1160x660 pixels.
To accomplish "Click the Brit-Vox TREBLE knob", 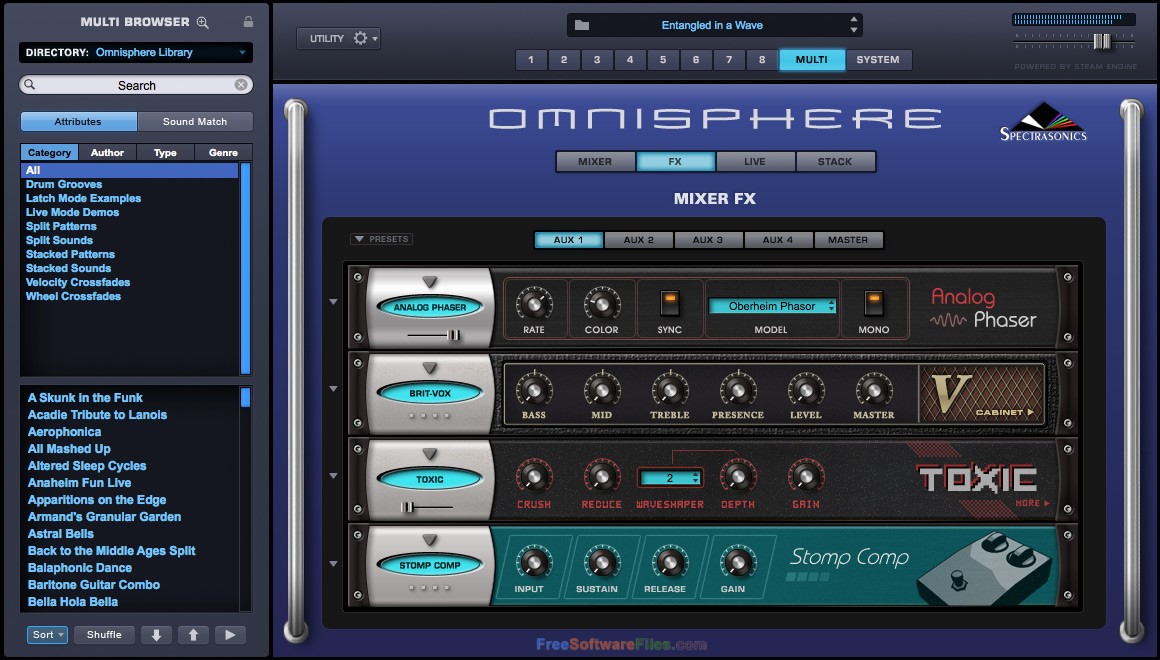I will point(670,390).
